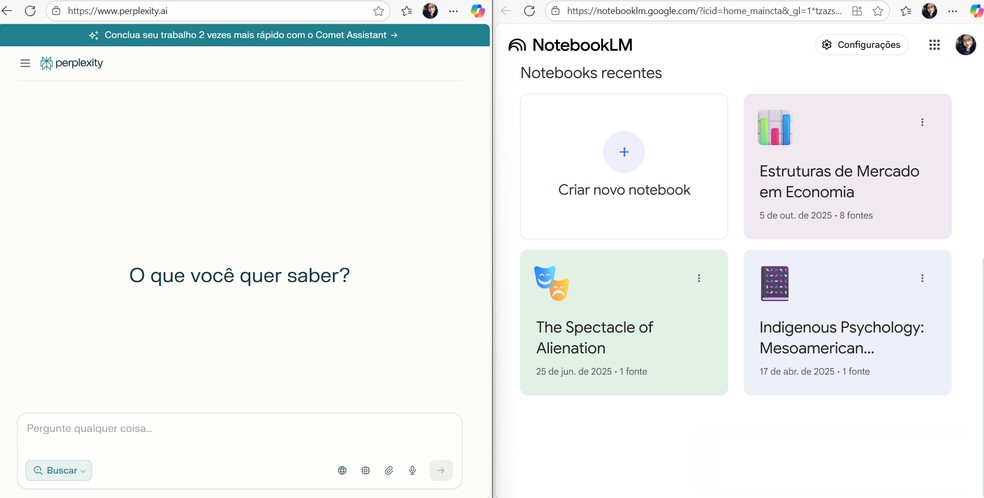Click the perplexity.ai address bar URL
Screen dimensions: 984x498
(117, 11)
